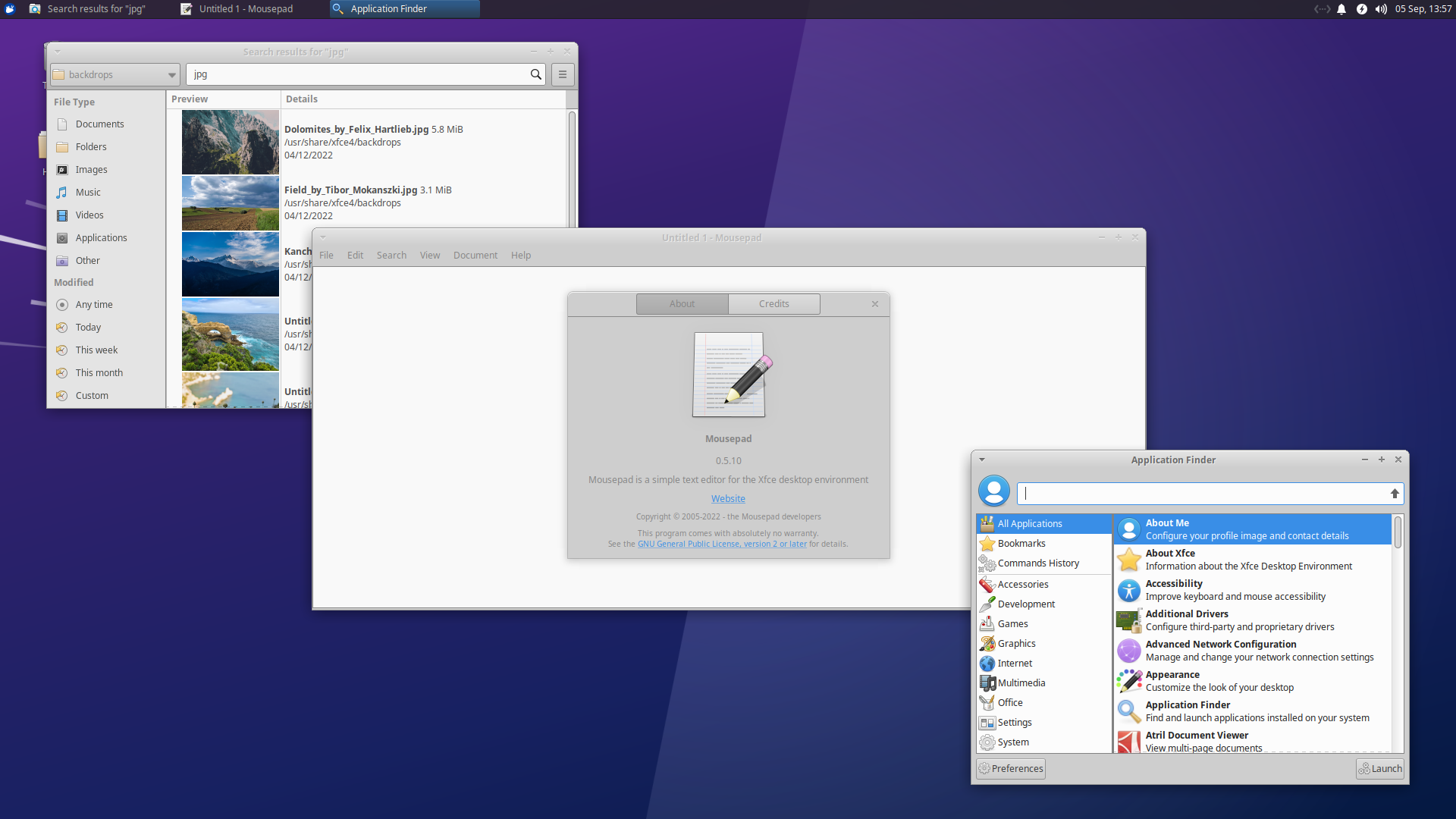The height and width of the screenshot is (819, 1456).
Task: Click the Advanced Network Configuration icon
Action: [1128, 650]
